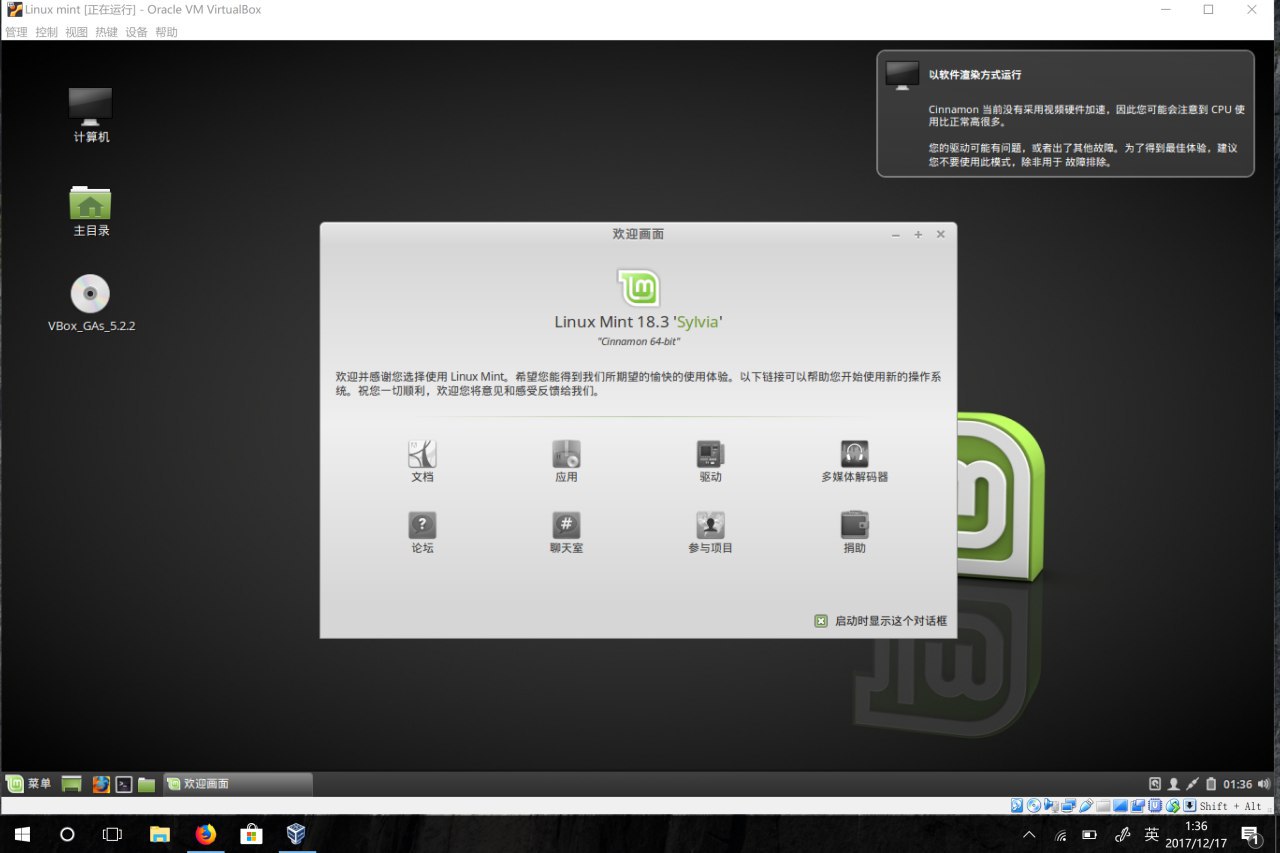Click the VirtualBox host key arrow indicator
This screenshot has height=853, width=1280.
click(1189, 805)
